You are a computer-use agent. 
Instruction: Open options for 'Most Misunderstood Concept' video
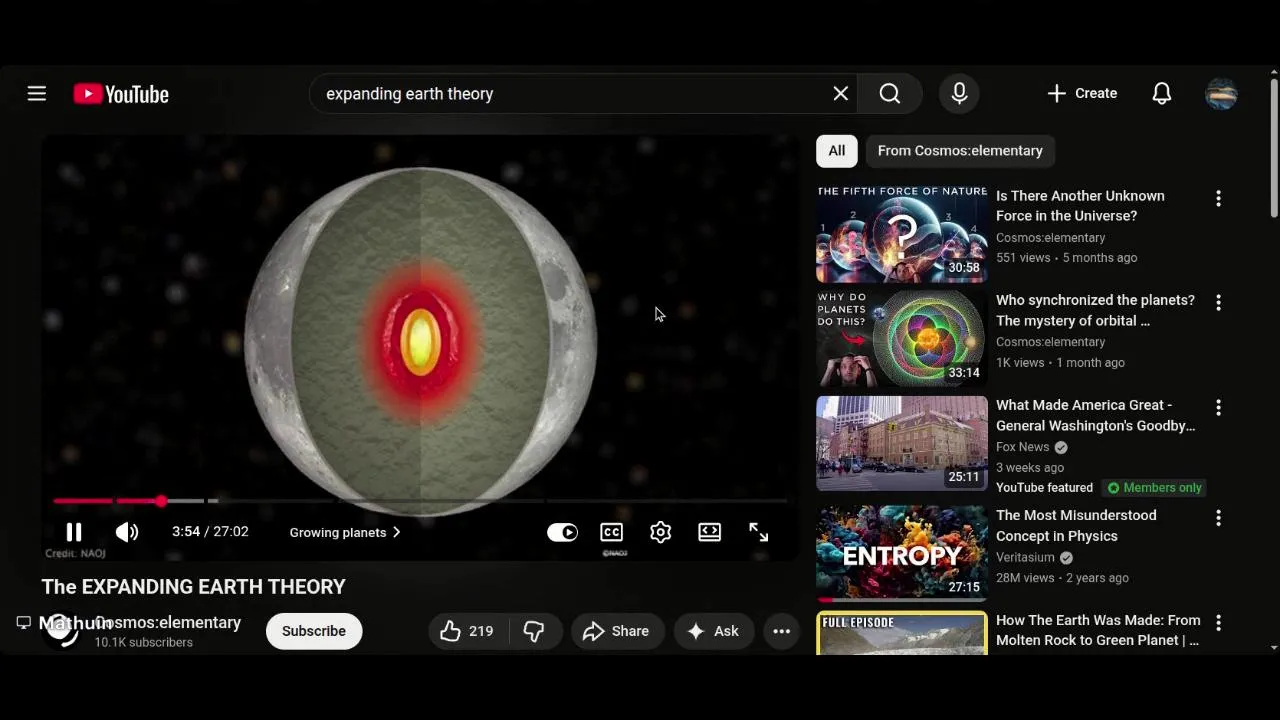pos(1218,518)
